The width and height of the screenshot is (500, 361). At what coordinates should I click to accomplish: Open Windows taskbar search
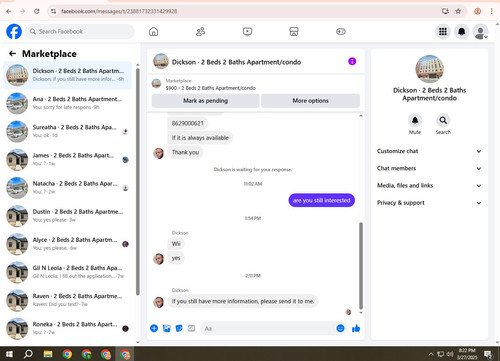point(29,354)
